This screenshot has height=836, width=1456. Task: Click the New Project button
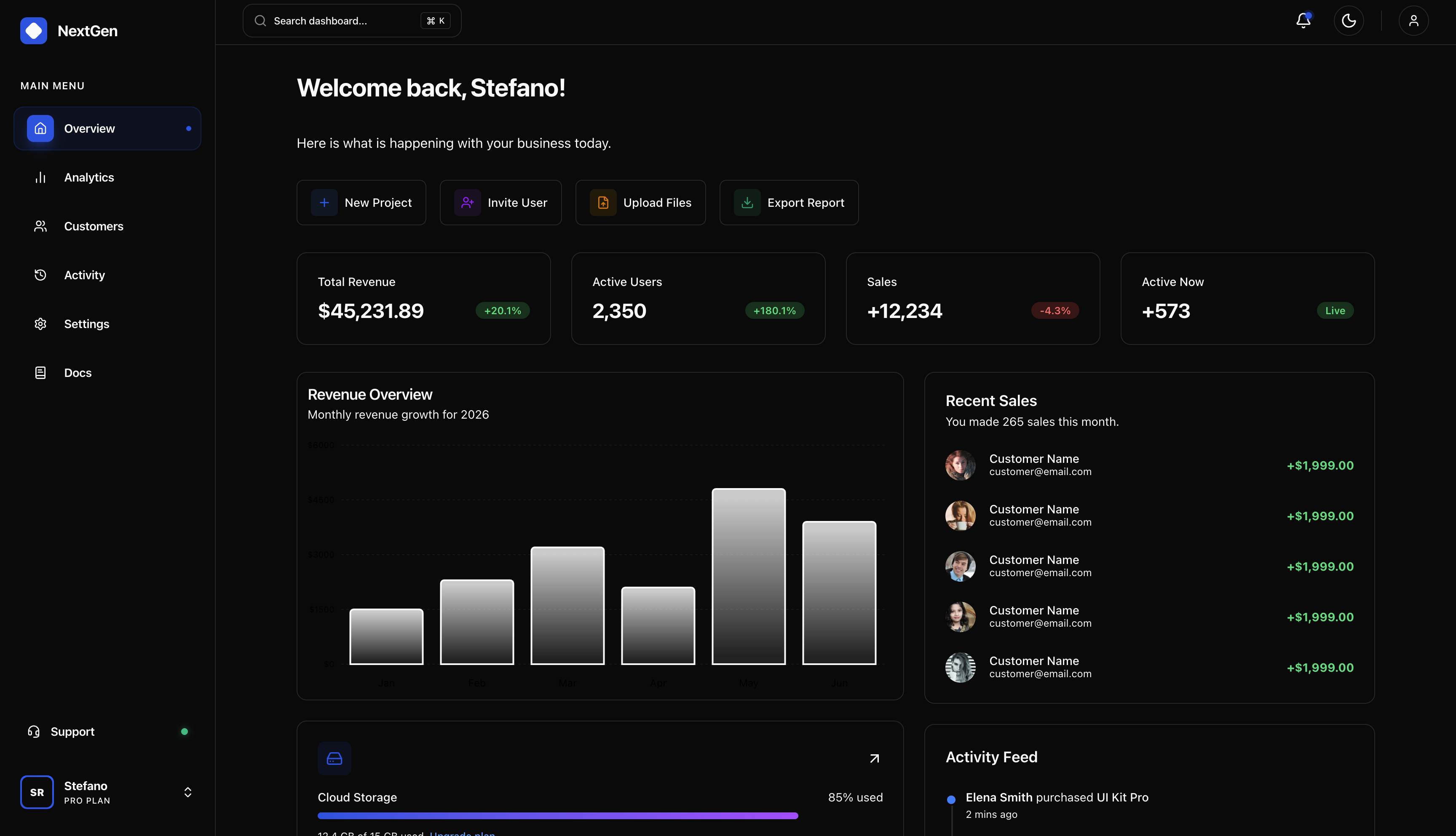361,202
